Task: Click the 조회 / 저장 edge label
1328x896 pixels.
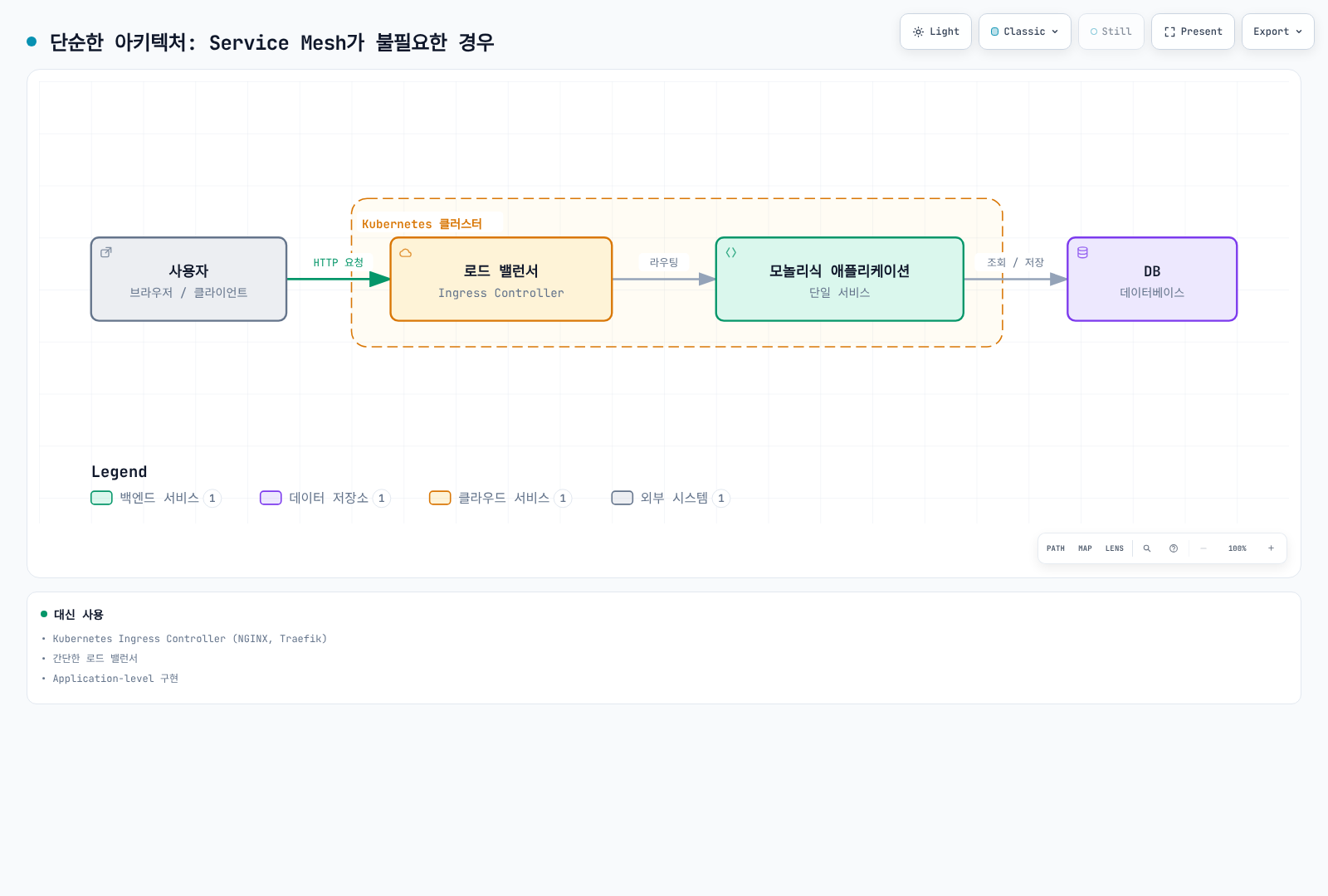Action: (1015, 262)
